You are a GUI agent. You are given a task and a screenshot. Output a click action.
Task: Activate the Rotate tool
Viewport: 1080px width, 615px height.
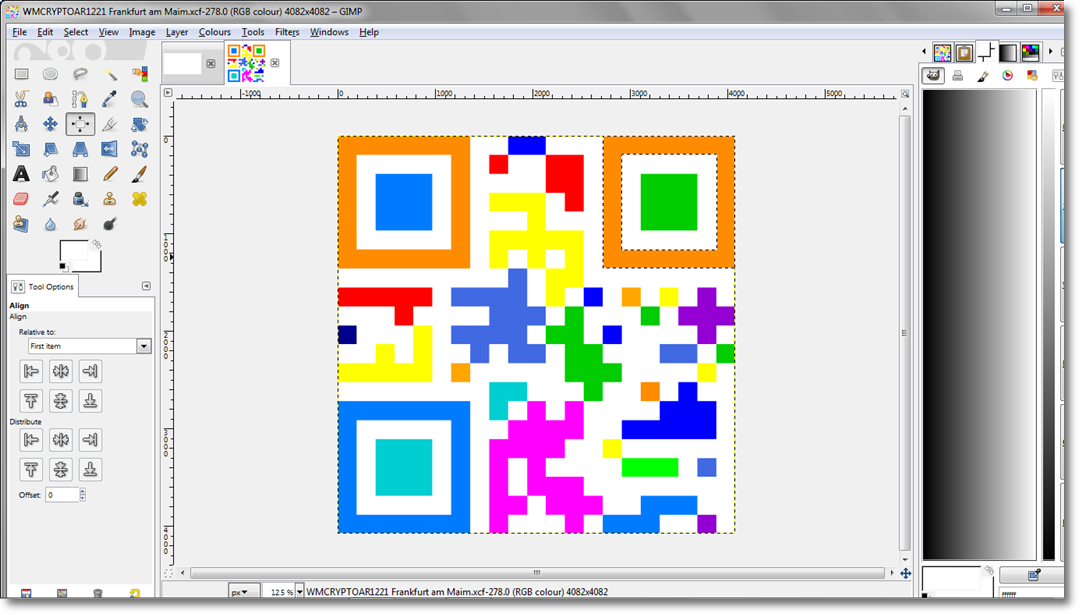point(139,124)
